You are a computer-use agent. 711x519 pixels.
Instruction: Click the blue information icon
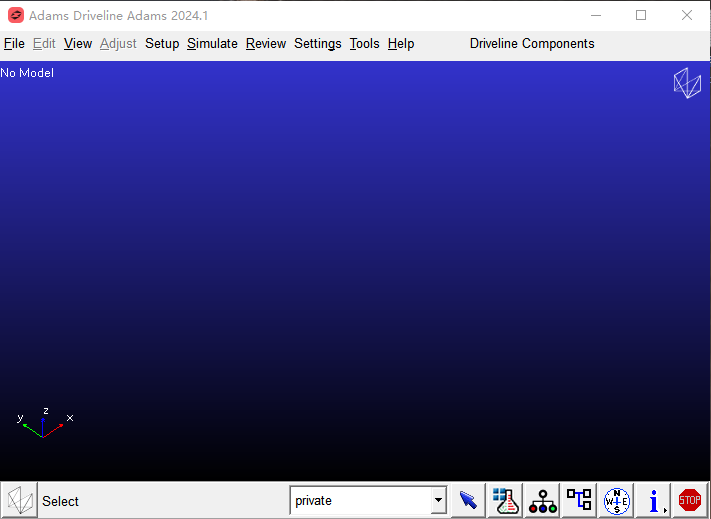coord(654,500)
